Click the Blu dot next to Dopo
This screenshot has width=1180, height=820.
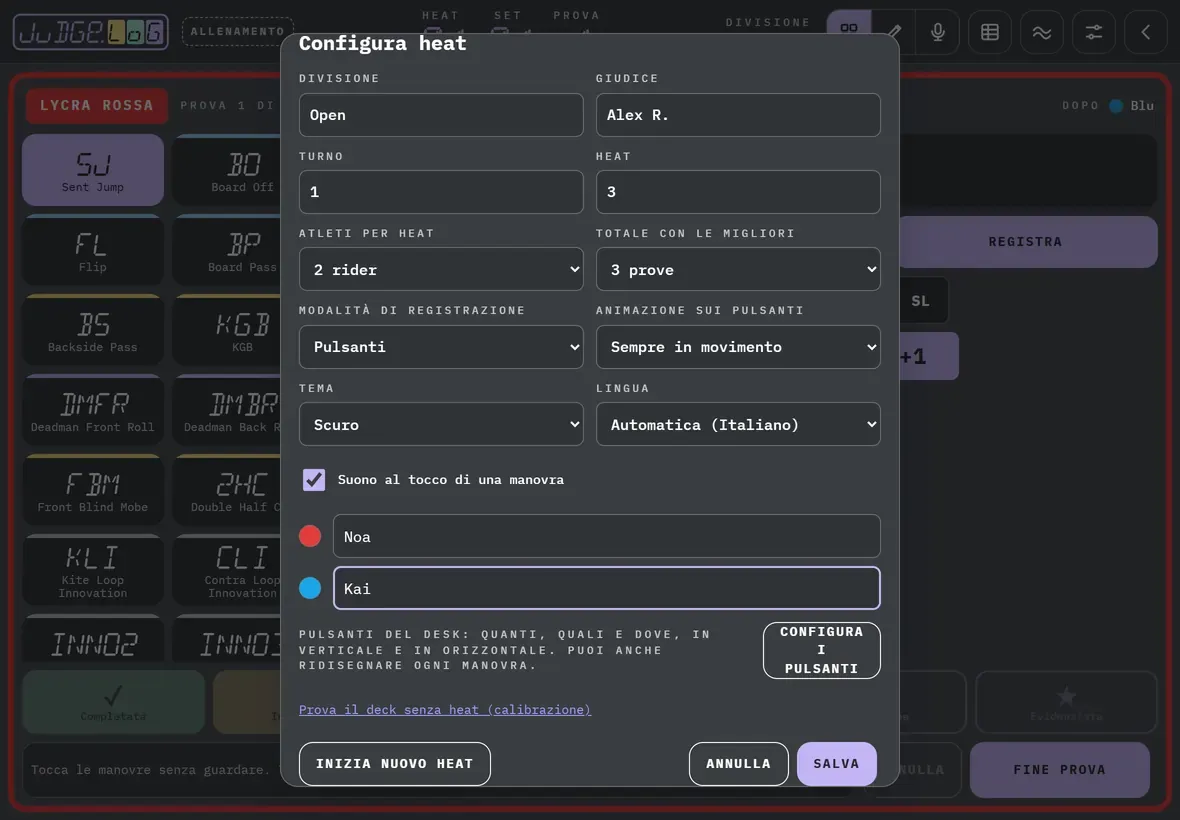[x=1116, y=105]
